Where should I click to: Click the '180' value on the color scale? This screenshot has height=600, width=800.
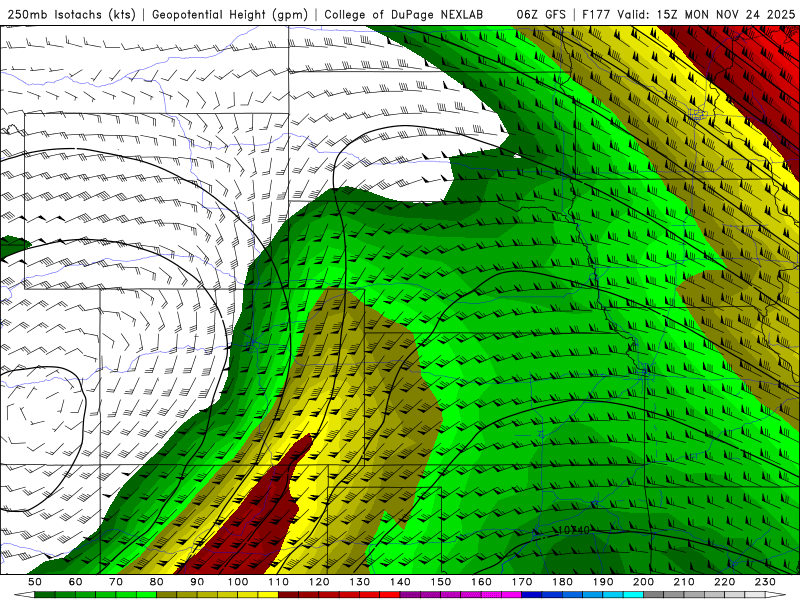click(x=563, y=582)
